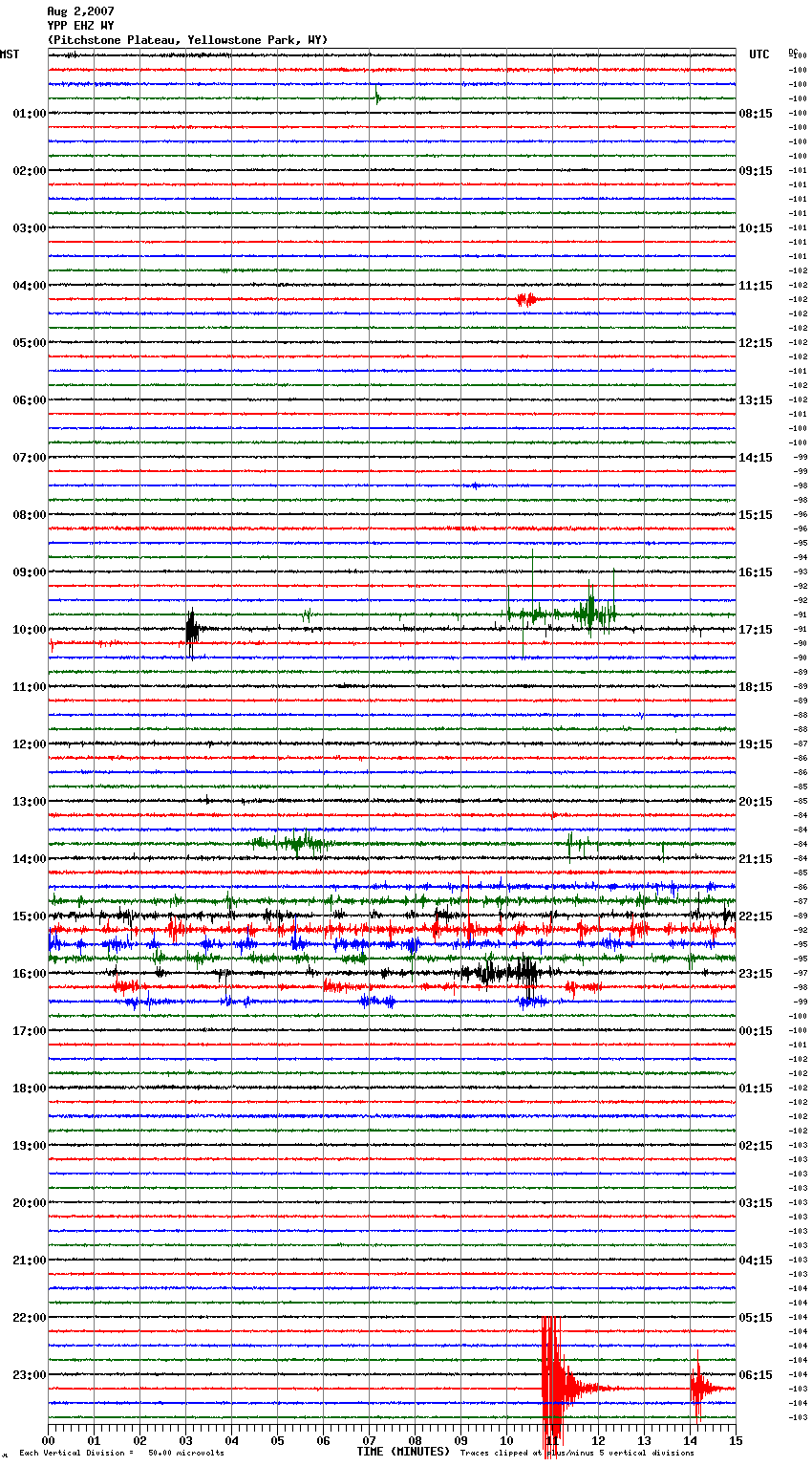
Task: Click the minute '00' tick label on bottom axis
Action: click(x=48, y=1440)
